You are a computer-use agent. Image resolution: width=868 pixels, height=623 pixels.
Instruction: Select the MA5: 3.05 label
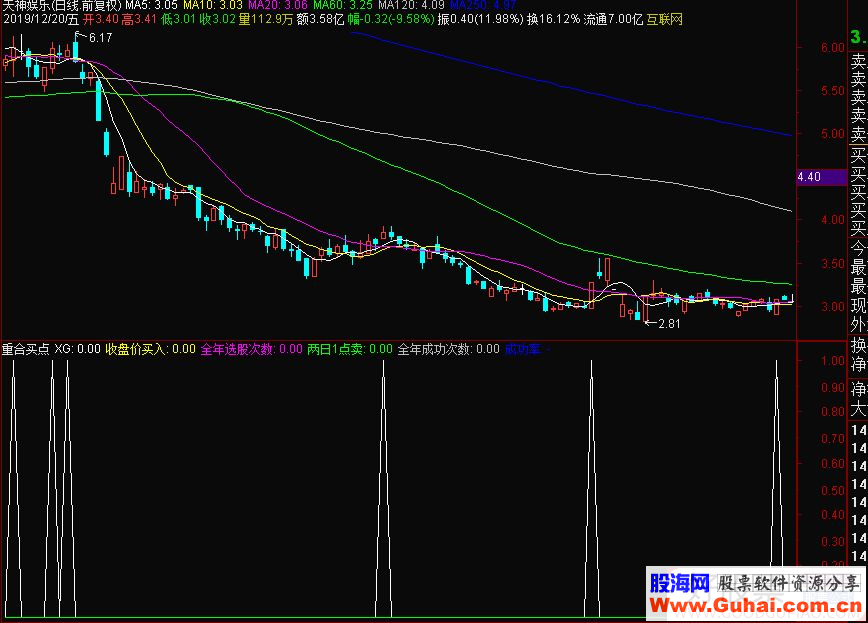coord(152,5)
